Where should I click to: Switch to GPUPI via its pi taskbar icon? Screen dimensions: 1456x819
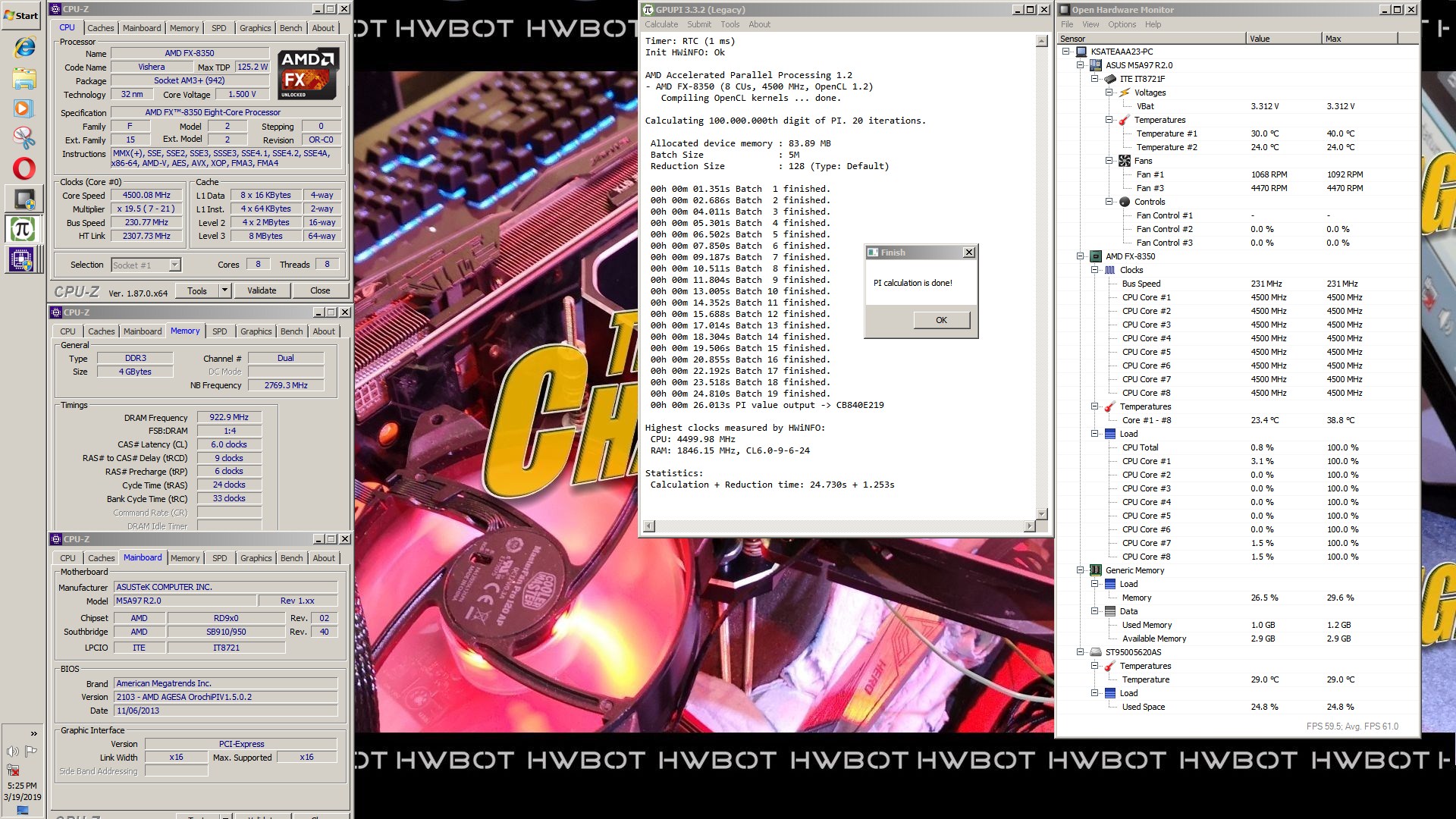[24, 229]
